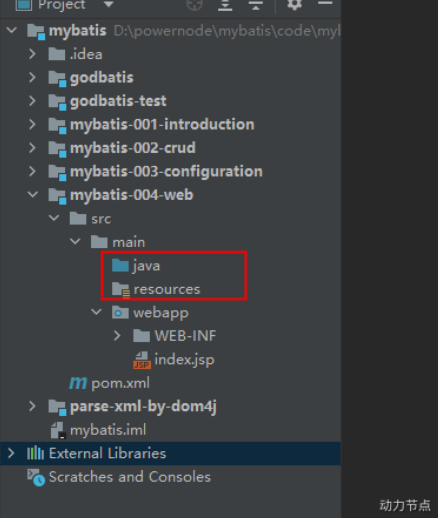
Task: Click the .idea folder icon
Action: coord(57,54)
